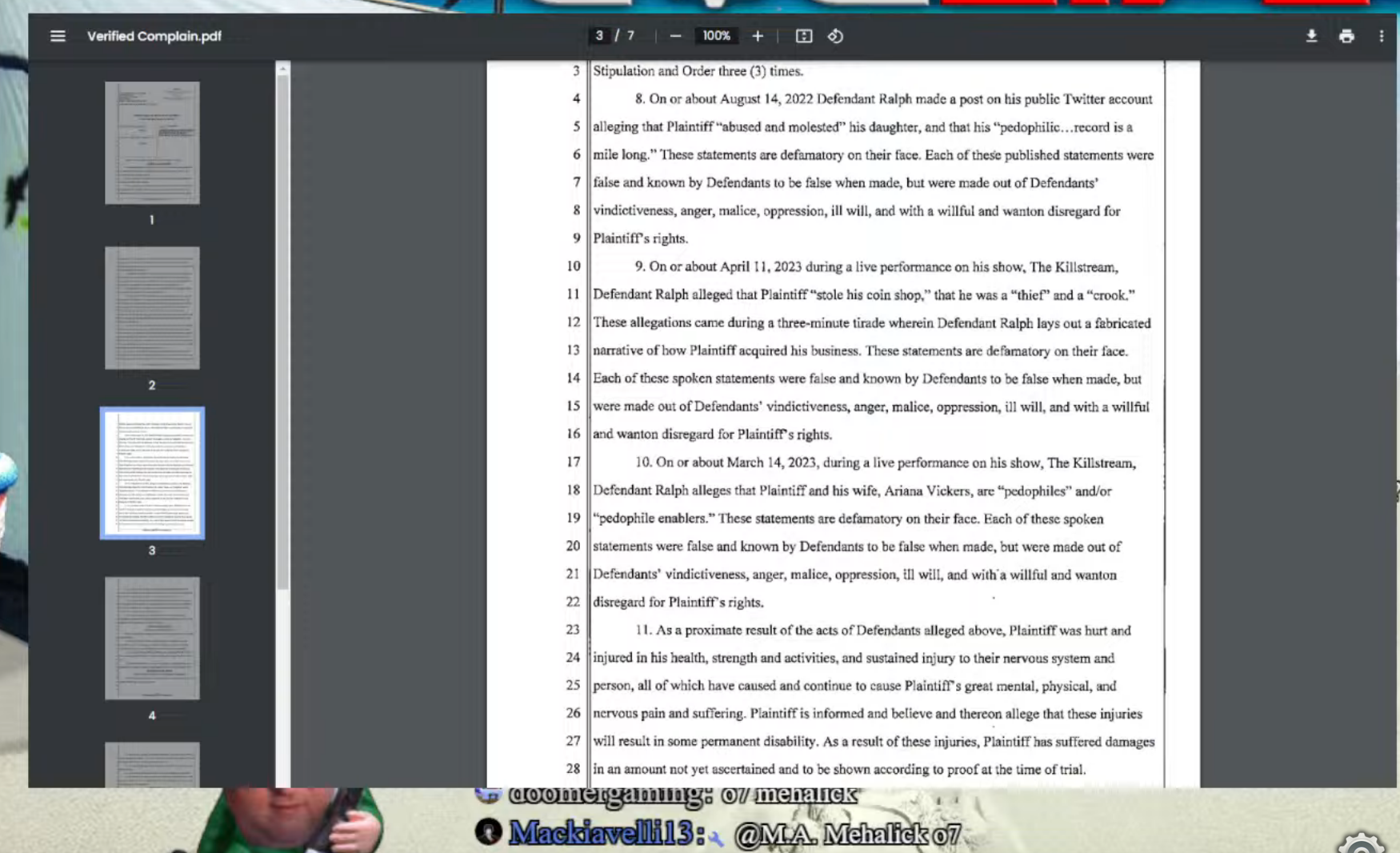Click the fit to page icon
Image resolution: width=1400 pixels, height=853 pixels.
804,36
